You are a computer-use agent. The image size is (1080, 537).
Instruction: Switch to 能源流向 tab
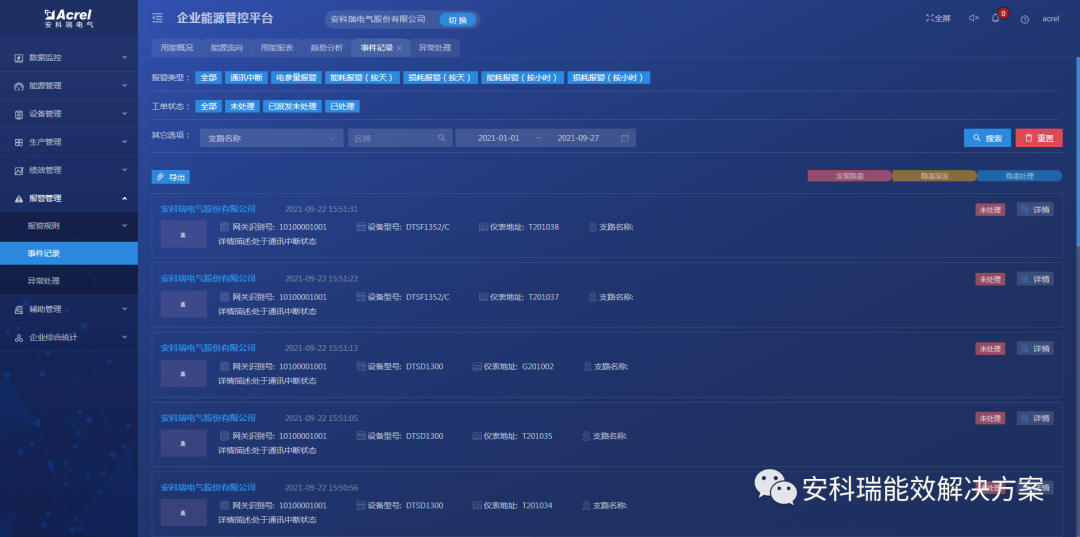coord(227,48)
